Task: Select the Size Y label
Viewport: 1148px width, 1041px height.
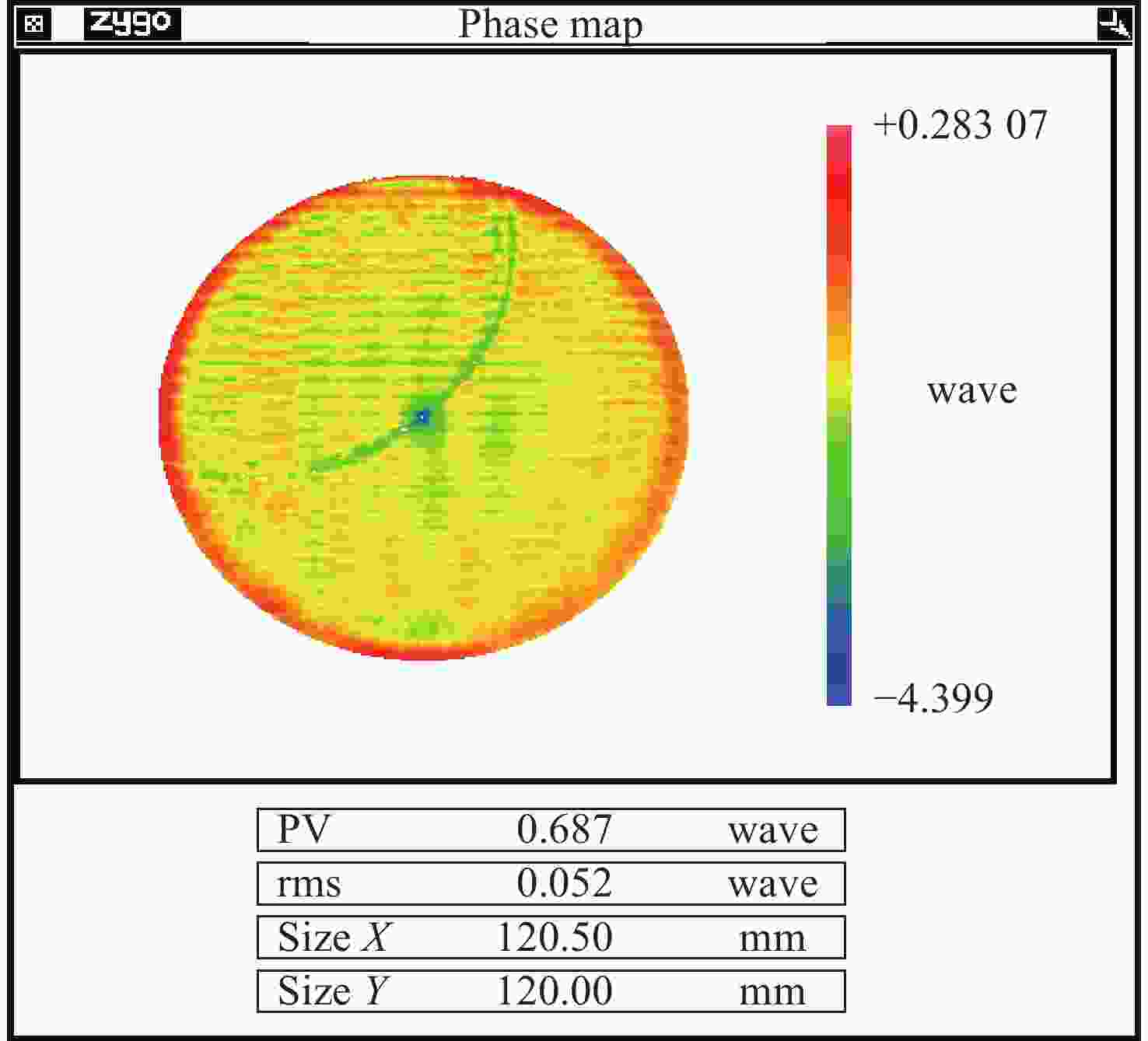Action: pos(333,991)
